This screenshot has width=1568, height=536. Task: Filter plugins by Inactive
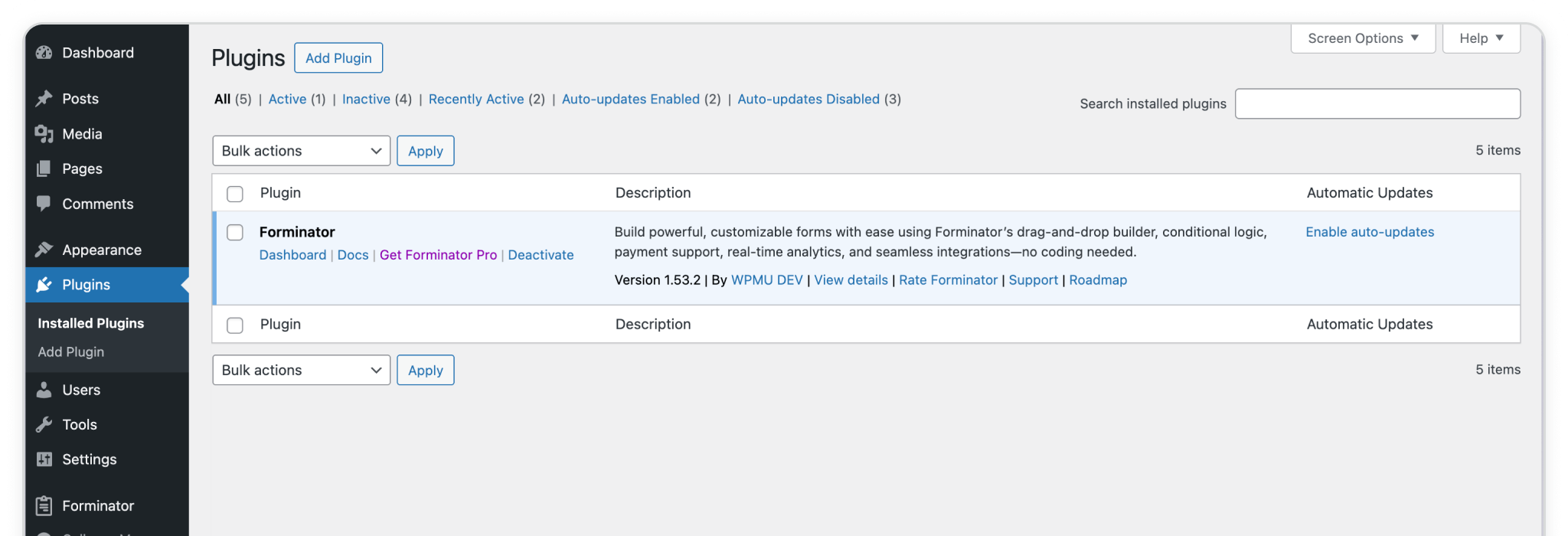pos(366,99)
